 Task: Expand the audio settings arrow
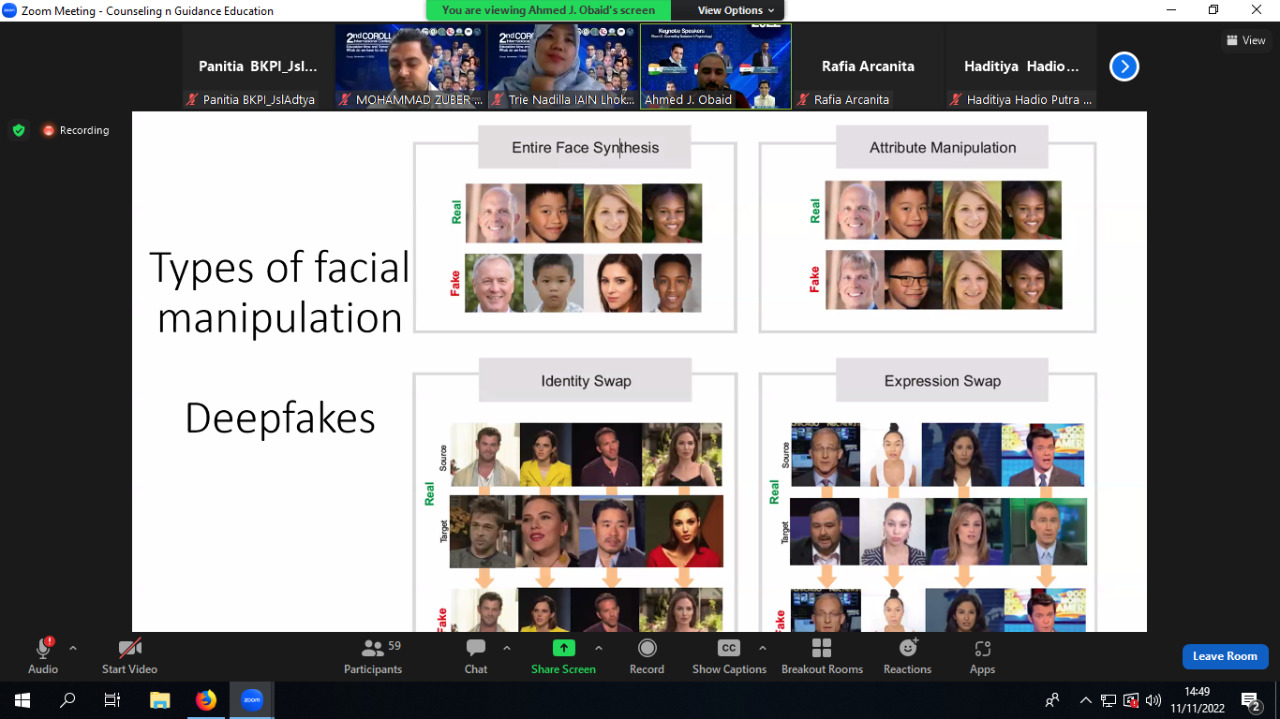coord(73,648)
